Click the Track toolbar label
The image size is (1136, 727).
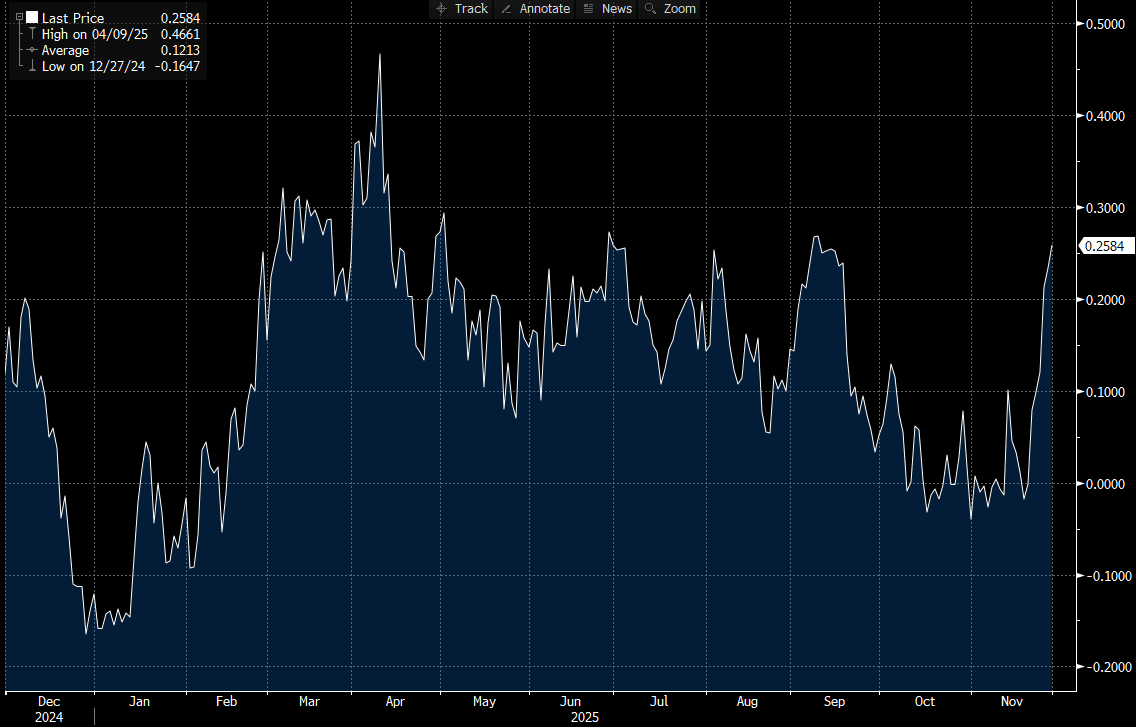pyautogui.click(x=471, y=9)
